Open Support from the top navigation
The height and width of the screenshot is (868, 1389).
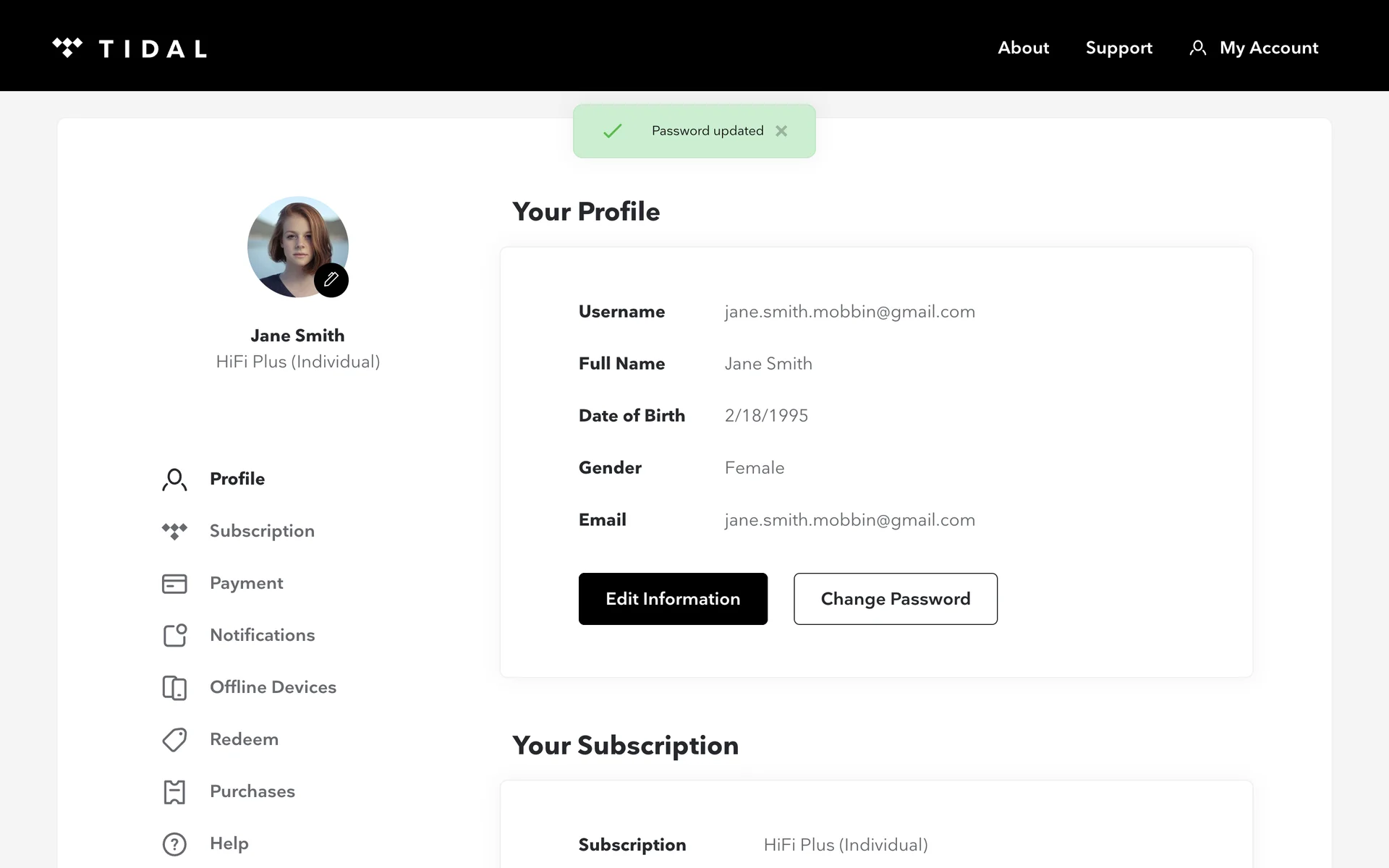pos(1118,48)
